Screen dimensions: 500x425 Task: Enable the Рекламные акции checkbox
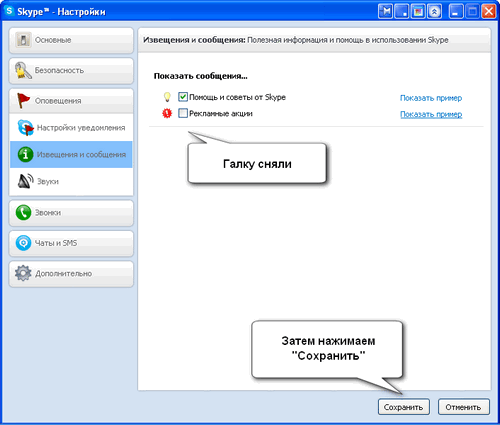tap(183, 113)
